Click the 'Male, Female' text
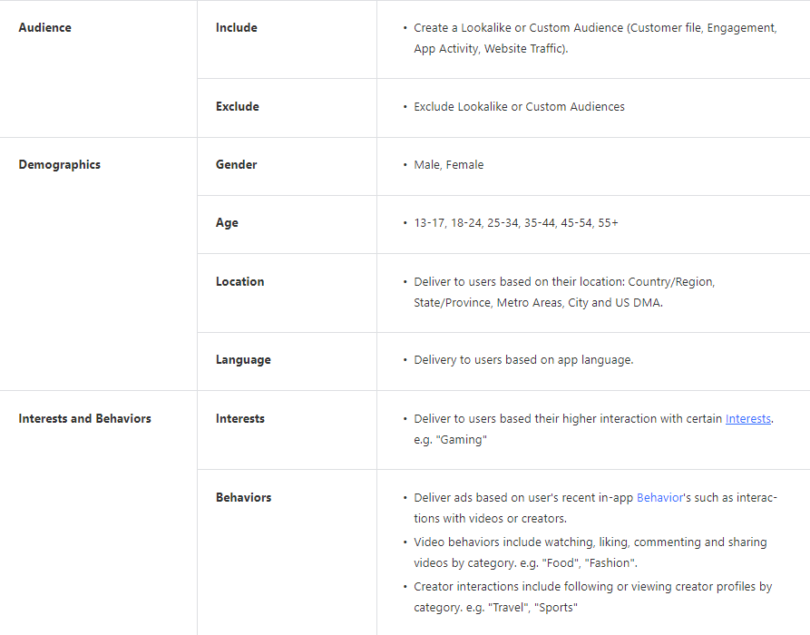 click(448, 165)
